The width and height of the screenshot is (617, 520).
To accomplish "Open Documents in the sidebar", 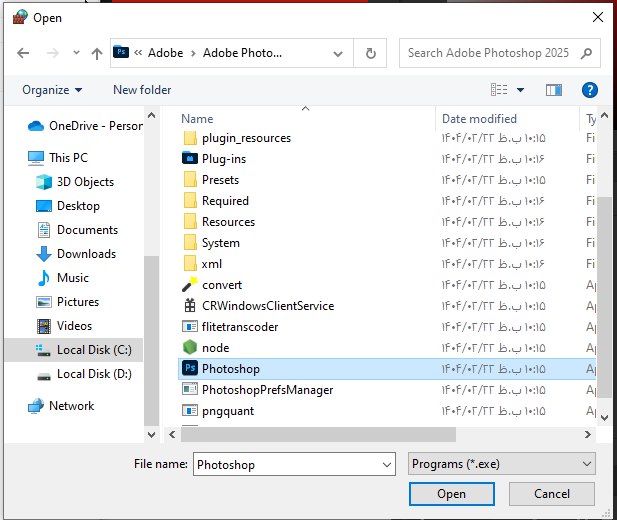I will pos(77,230).
